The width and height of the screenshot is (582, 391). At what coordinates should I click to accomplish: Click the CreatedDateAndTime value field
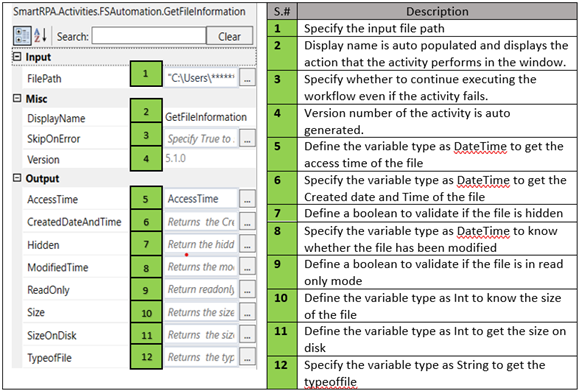201,222
